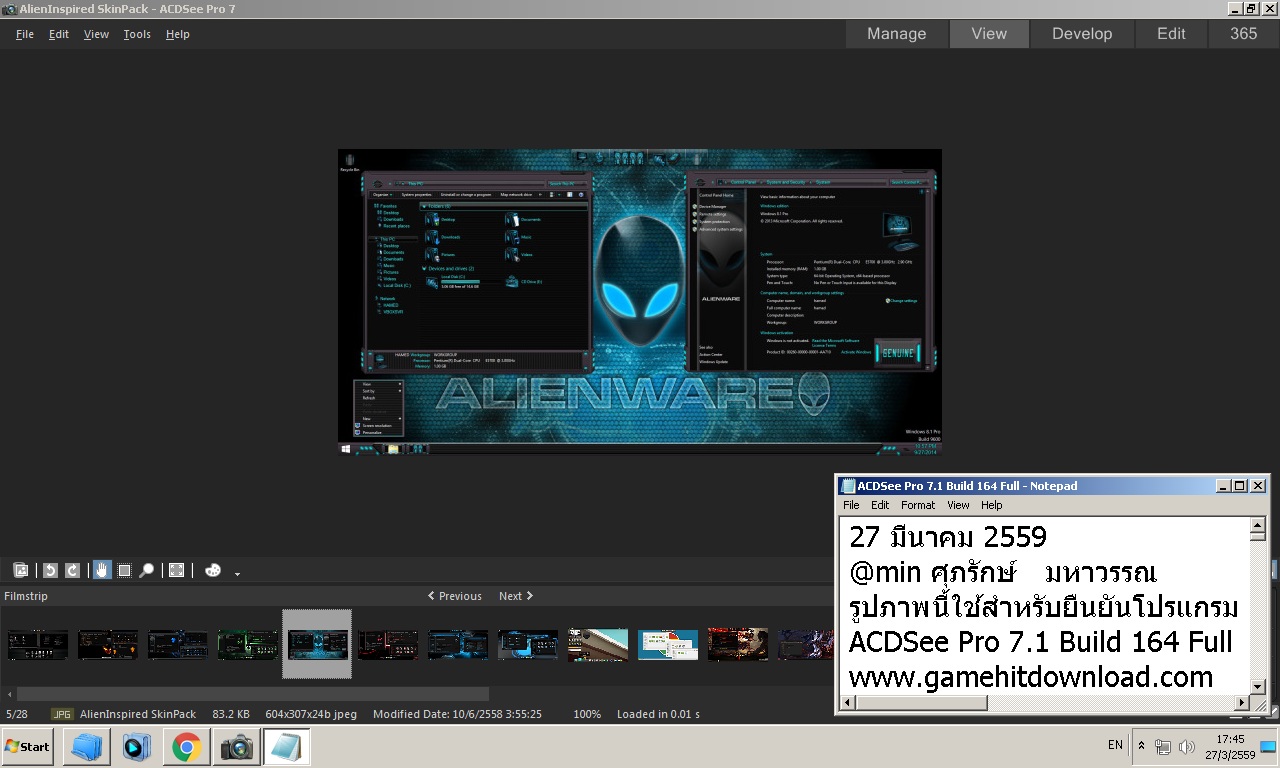This screenshot has height=768, width=1280.
Task: Click Notepad horizontal scrollbar right arrow
Action: [1242, 703]
